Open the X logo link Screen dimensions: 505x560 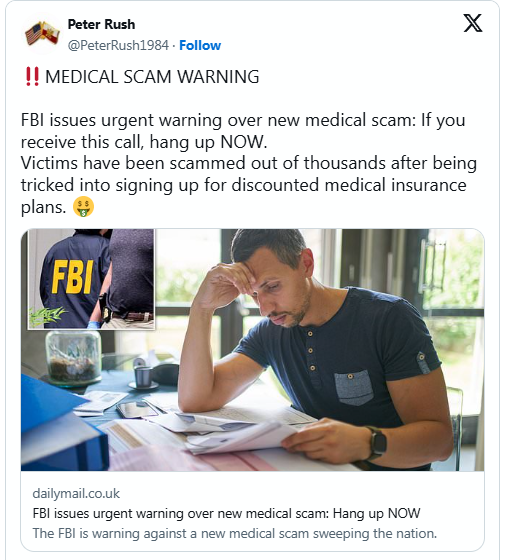[473, 23]
